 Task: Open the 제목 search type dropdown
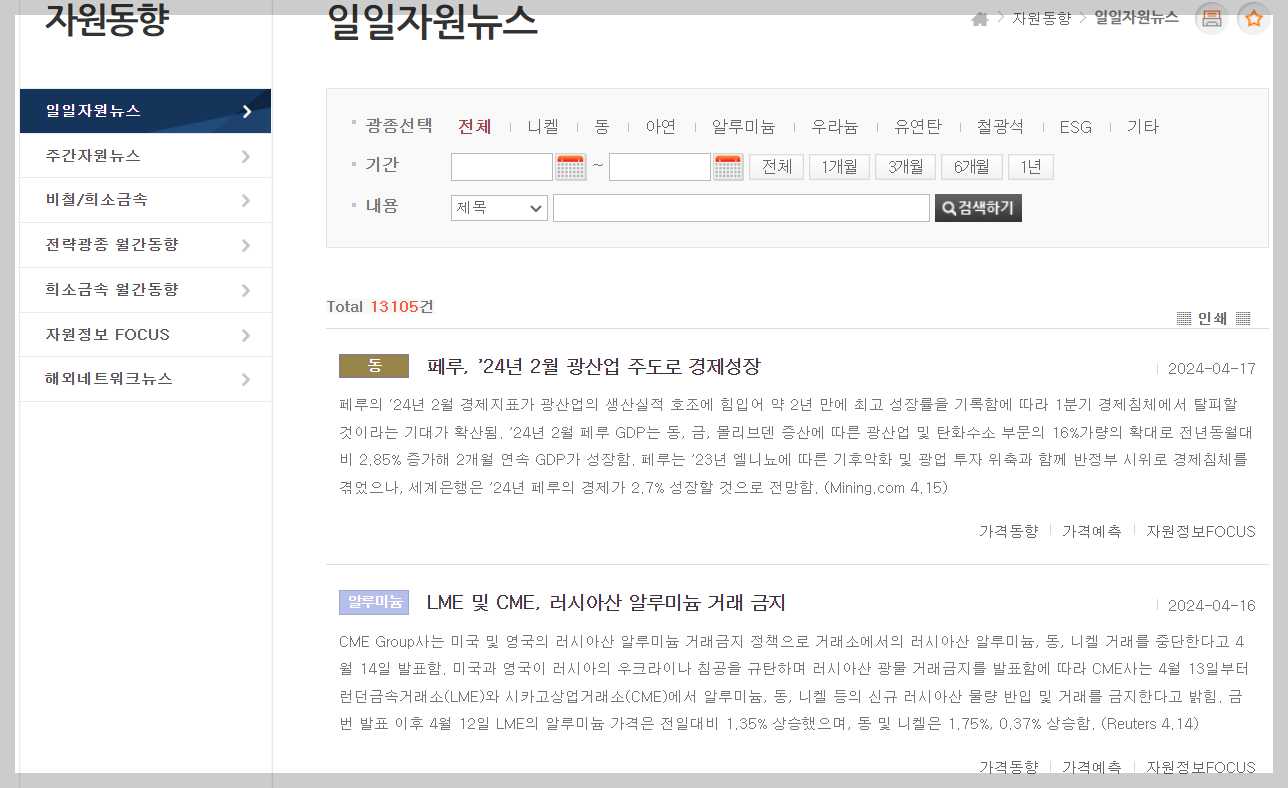(499, 208)
